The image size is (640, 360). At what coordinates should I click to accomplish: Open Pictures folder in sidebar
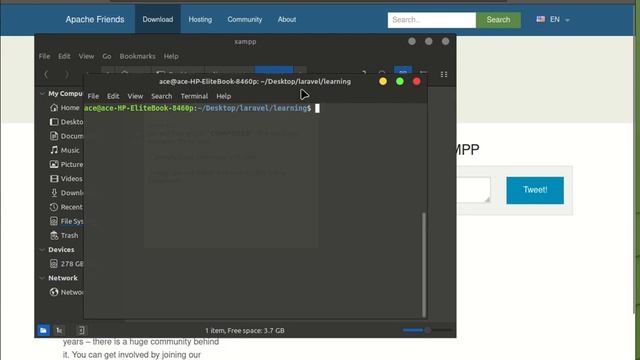tap(66, 164)
